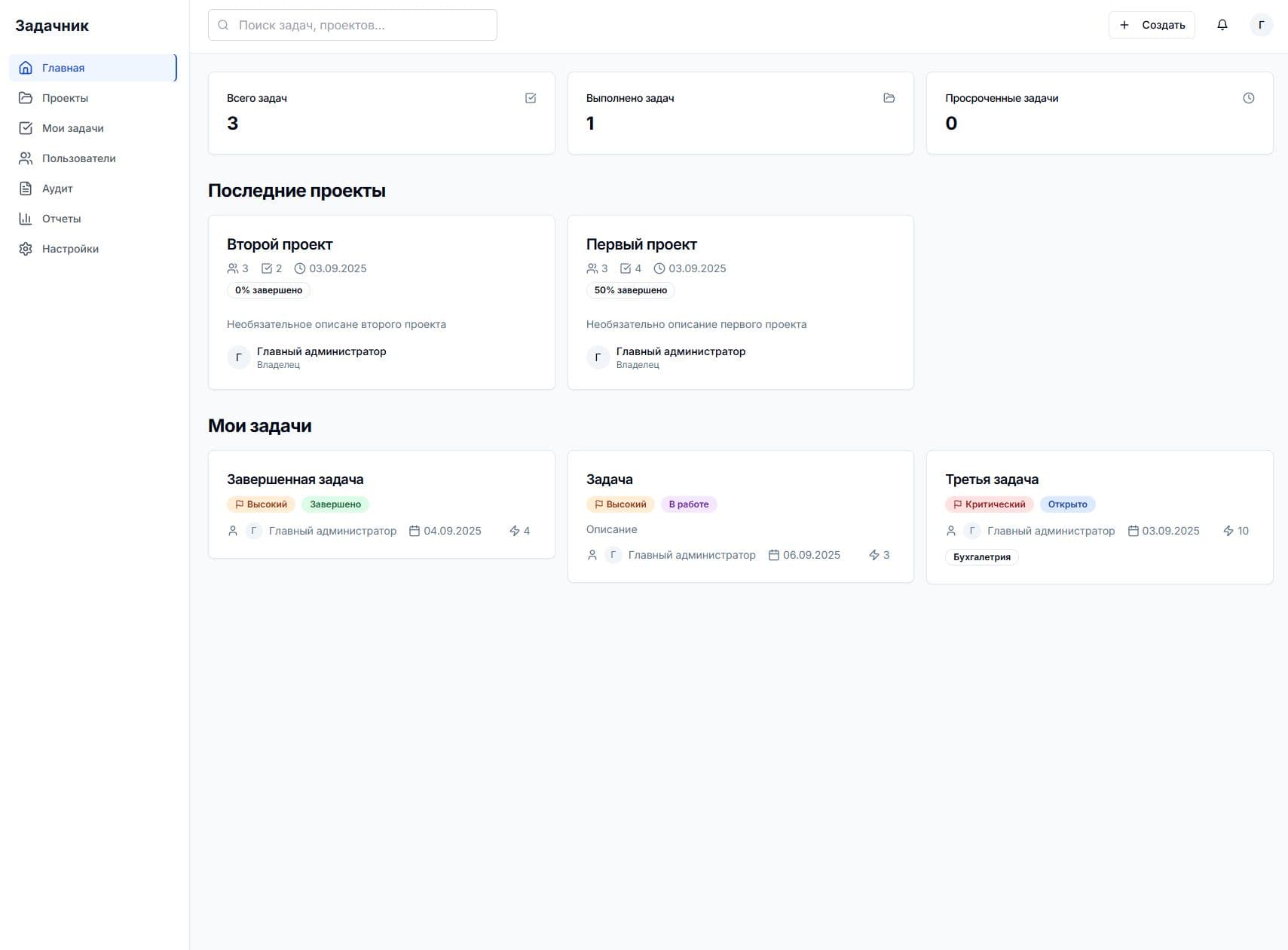
Task: Click the clock icon in Просроченные задачи card
Action: pos(1248,98)
